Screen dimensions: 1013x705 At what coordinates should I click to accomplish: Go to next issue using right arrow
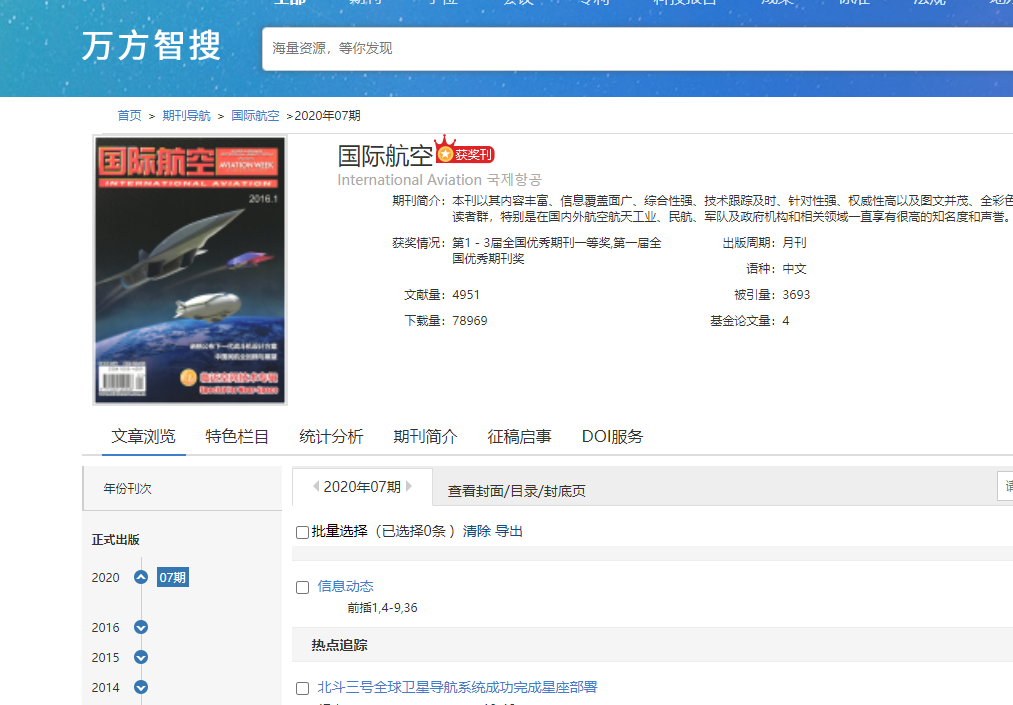click(x=409, y=487)
